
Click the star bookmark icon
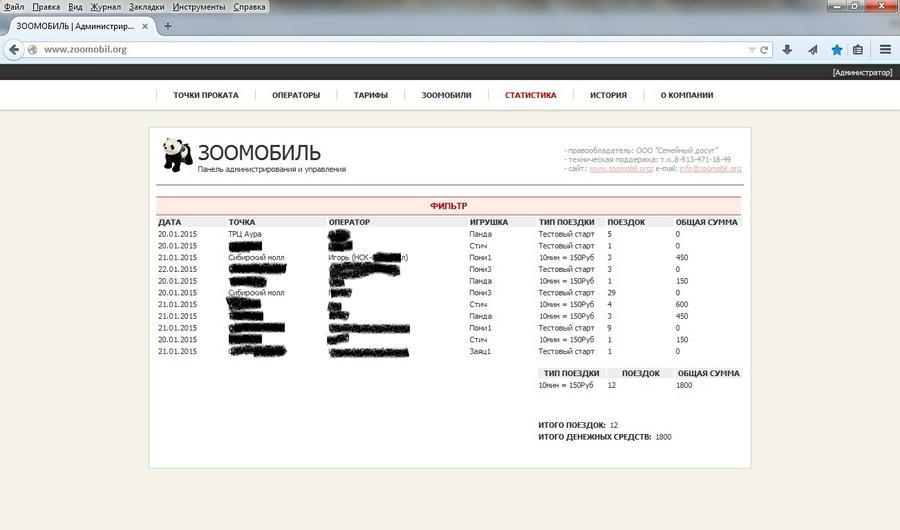coord(837,49)
